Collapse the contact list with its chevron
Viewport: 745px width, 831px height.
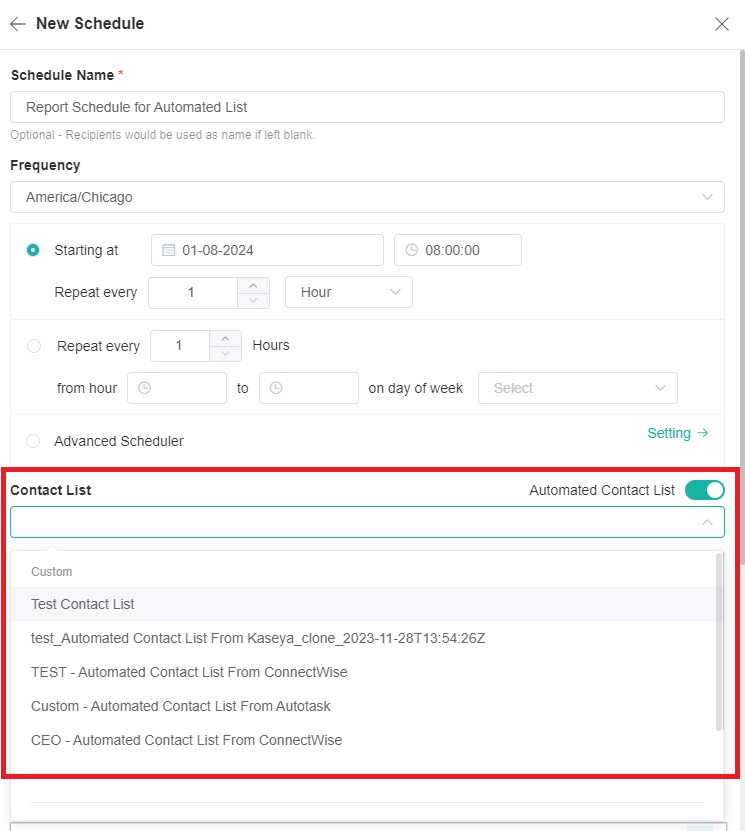coord(709,521)
